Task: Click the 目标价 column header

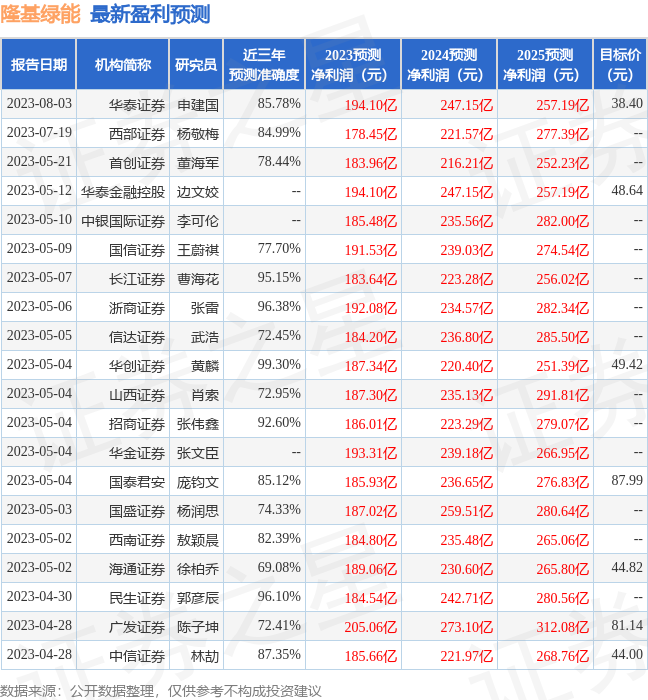Action: 620,65
